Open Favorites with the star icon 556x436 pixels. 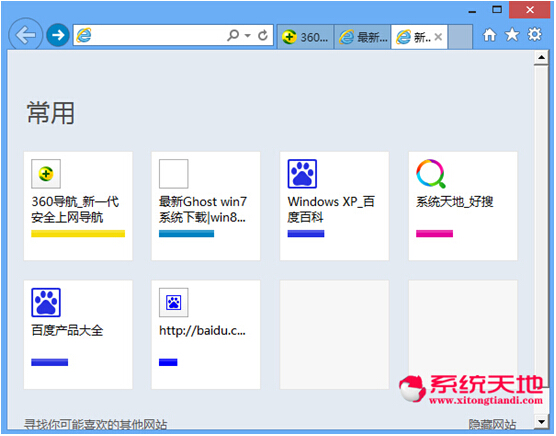[512, 35]
